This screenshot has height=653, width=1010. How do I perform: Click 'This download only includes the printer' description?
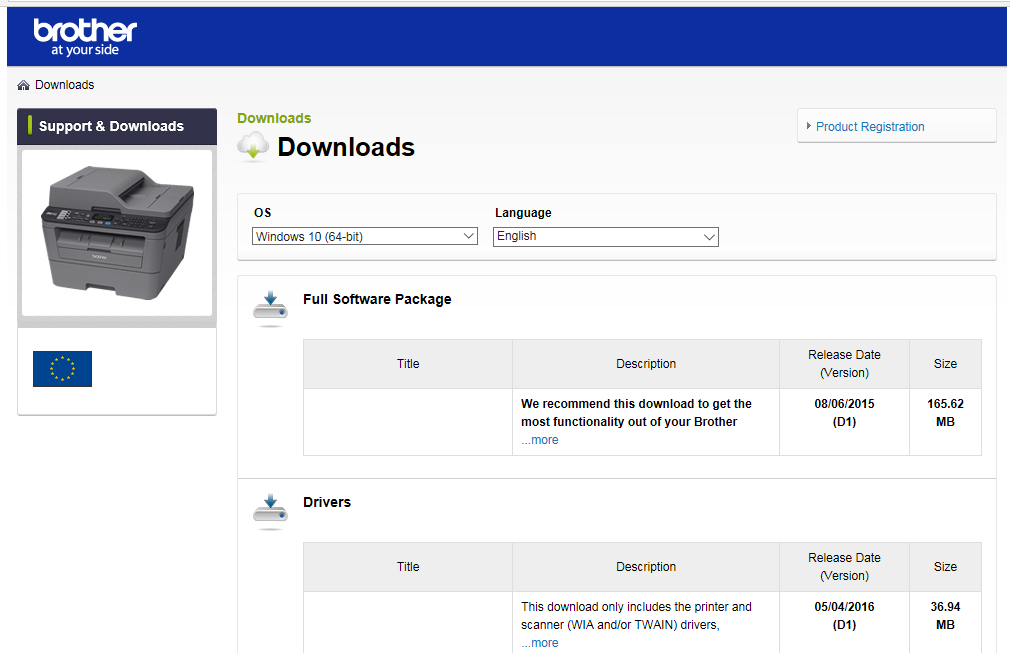(636, 616)
